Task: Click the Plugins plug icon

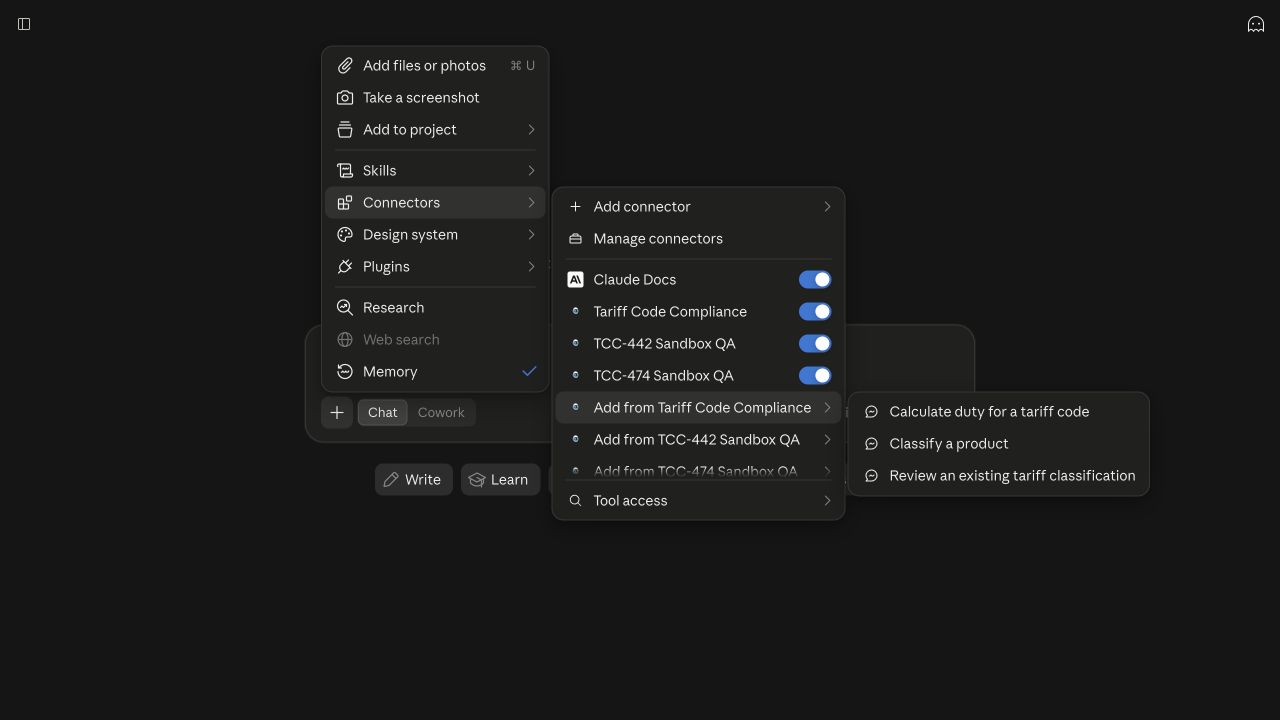Action: 345,267
